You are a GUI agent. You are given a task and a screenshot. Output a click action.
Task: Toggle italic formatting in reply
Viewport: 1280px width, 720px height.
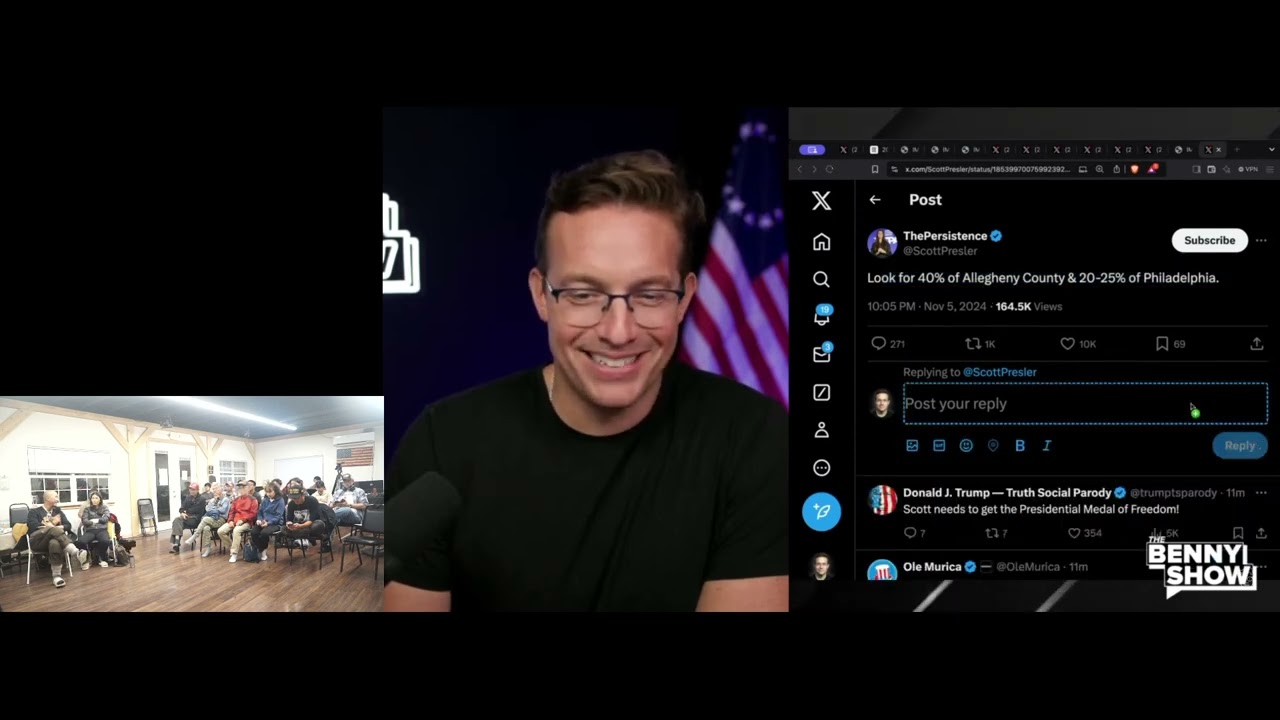tap(1047, 446)
